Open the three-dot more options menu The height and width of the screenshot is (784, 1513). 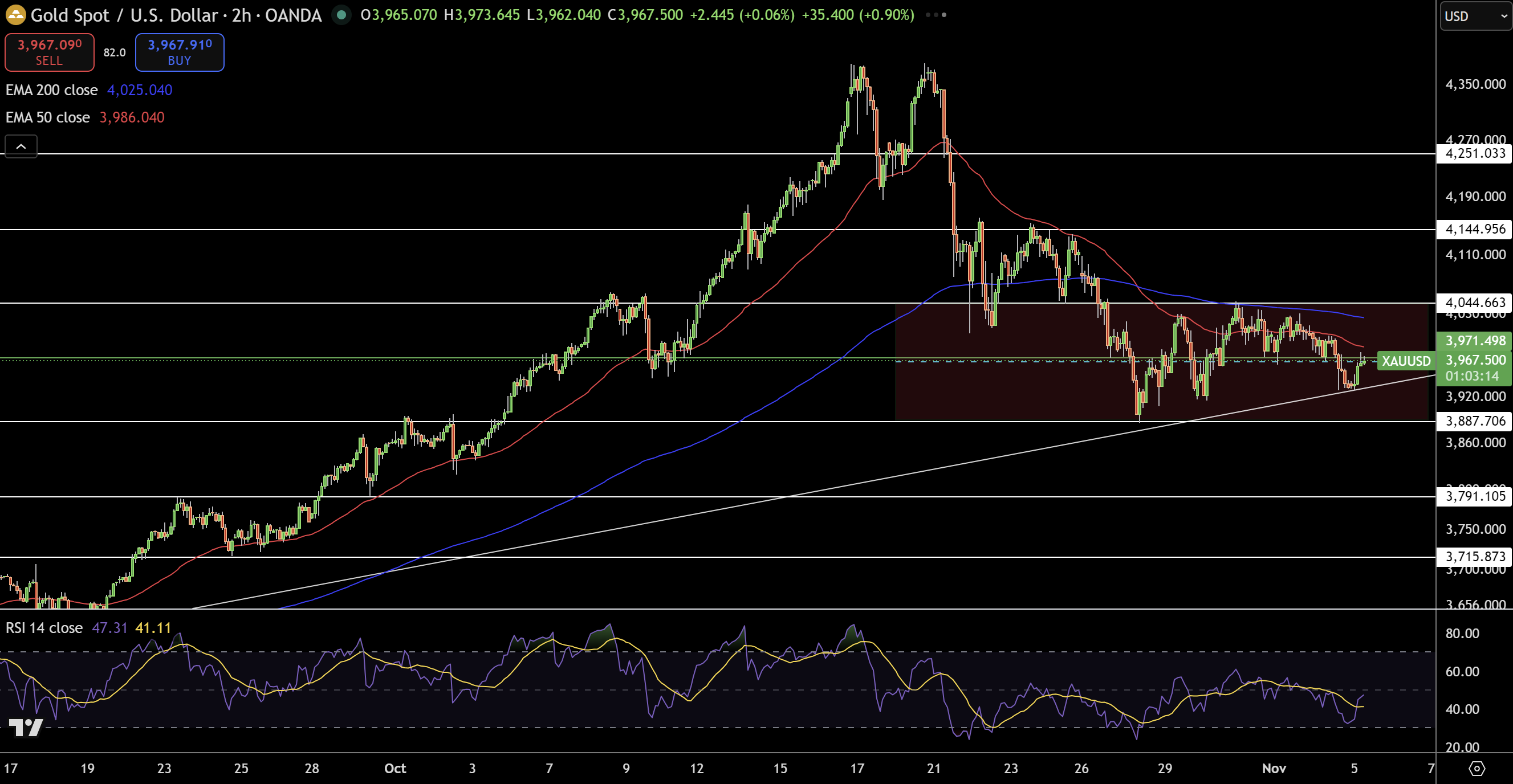coord(936,15)
